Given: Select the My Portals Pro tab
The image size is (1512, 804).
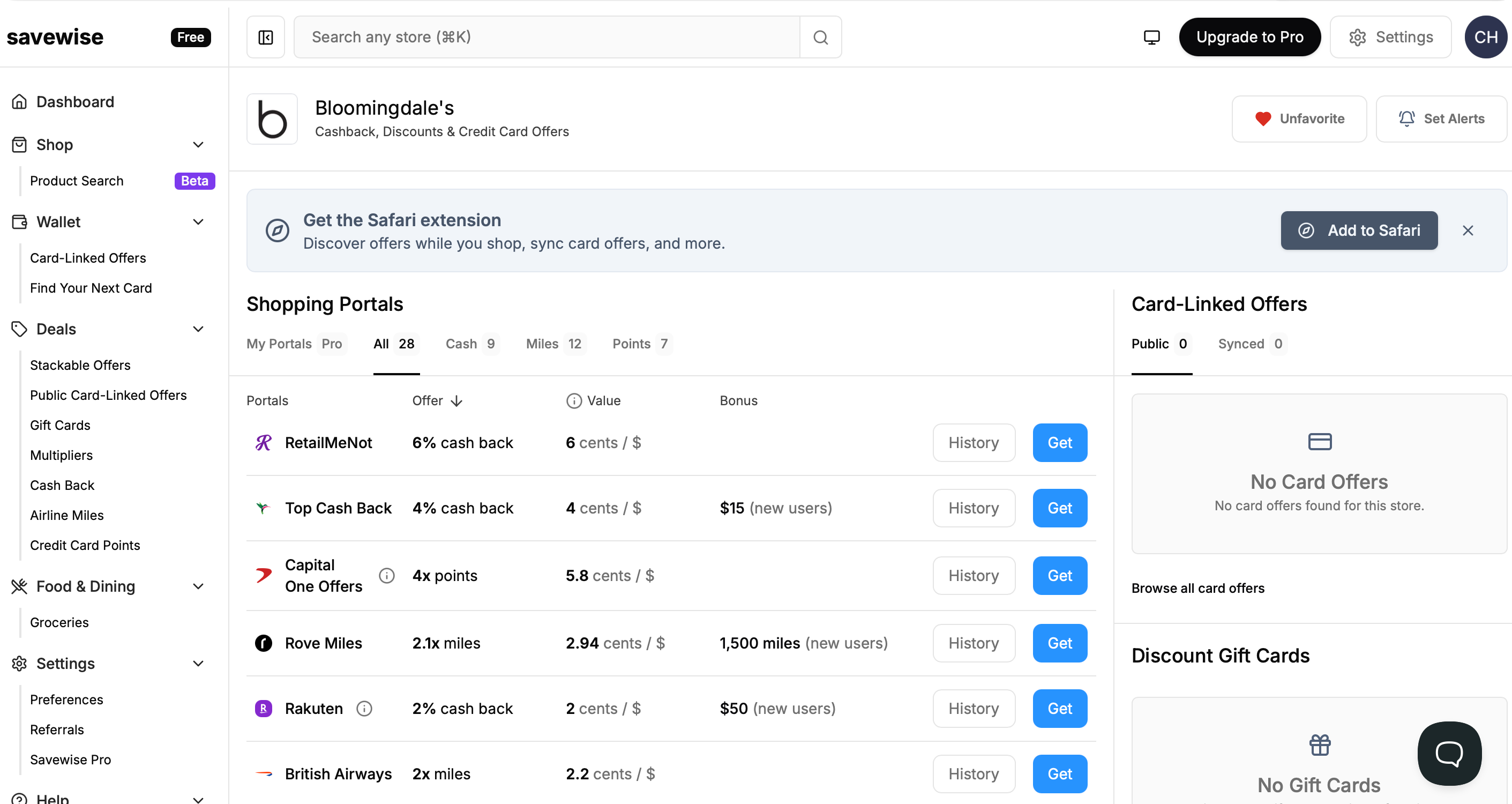Looking at the screenshot, I should (x=296, y=344).
